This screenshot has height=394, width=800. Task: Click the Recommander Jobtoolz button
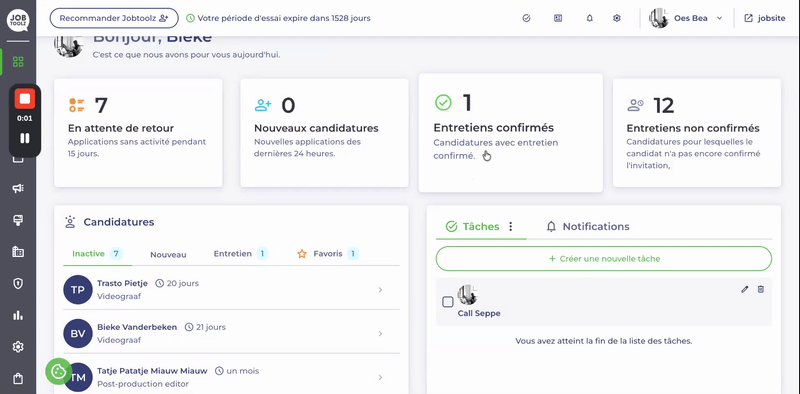[114, 18]
